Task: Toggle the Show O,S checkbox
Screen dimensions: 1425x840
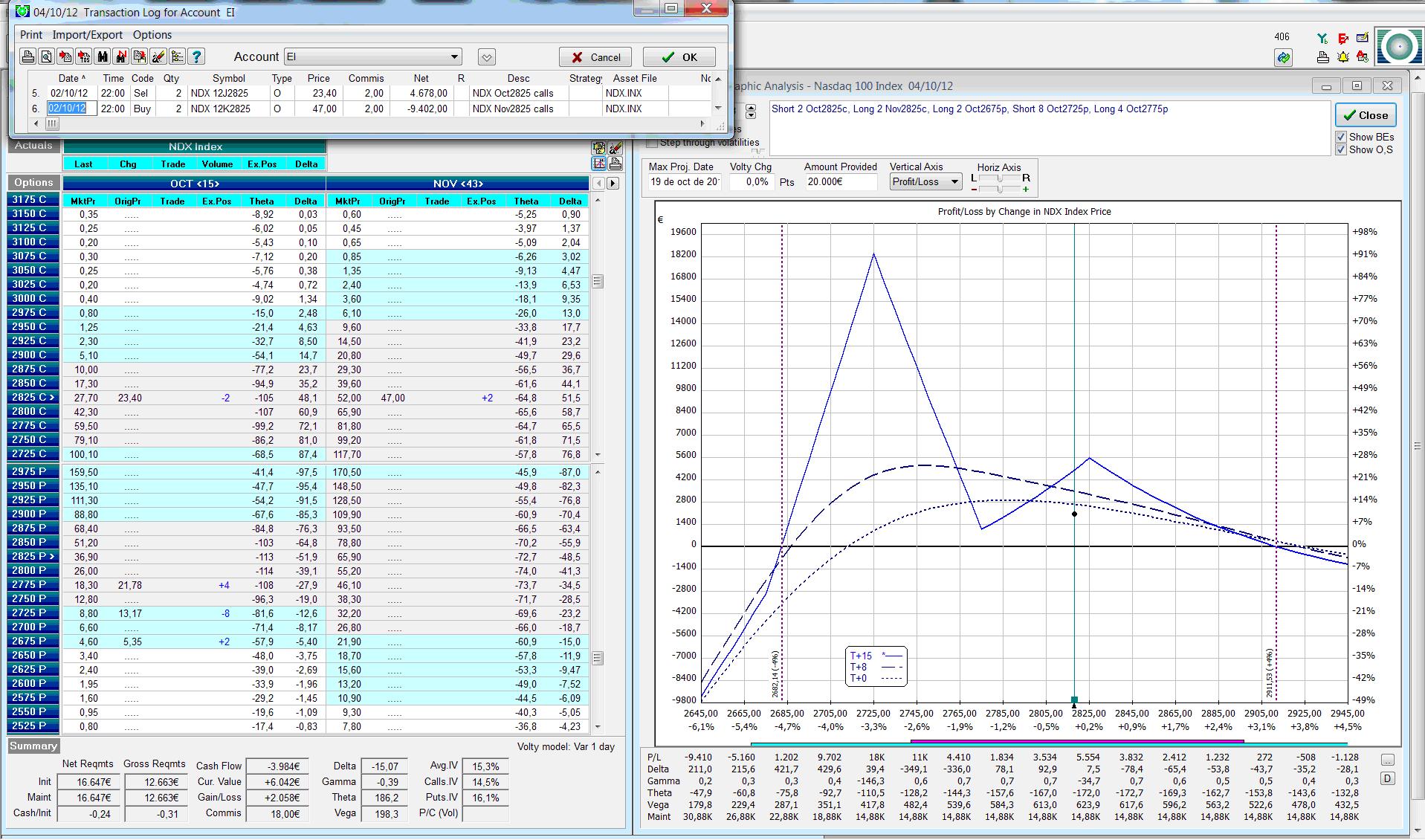Action: click(1341, 149)
